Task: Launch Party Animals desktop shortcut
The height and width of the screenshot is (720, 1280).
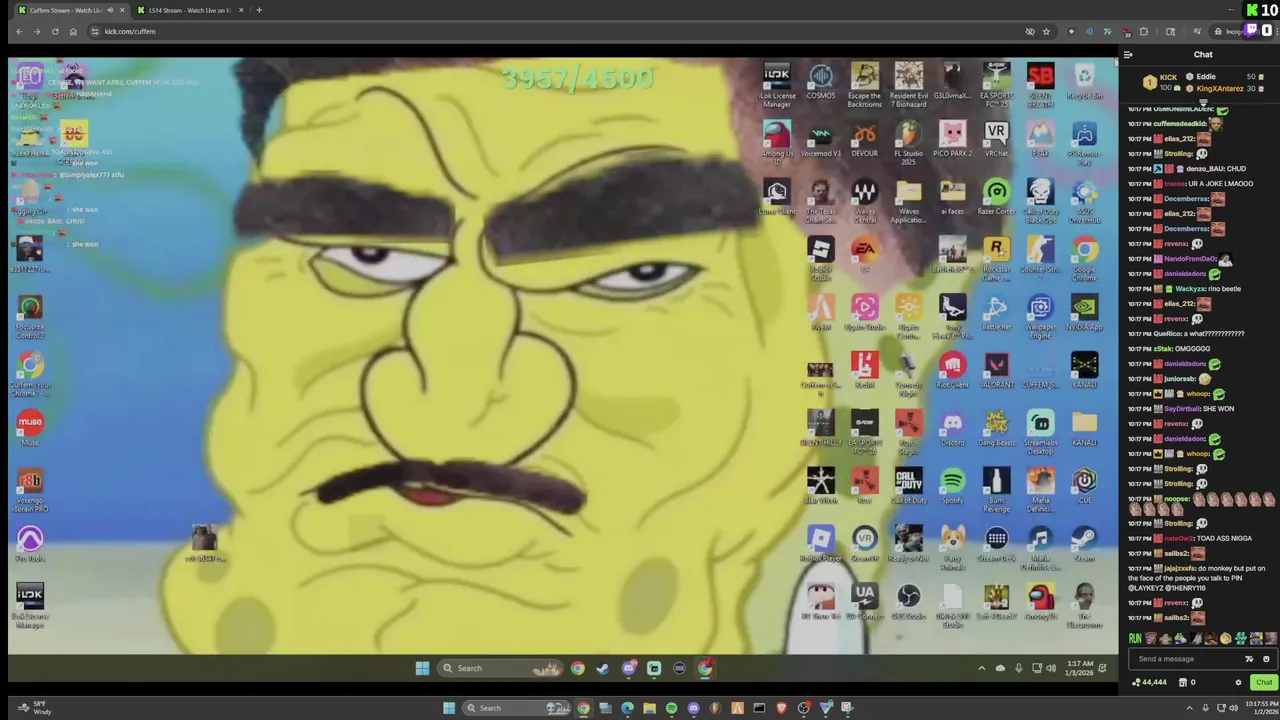Action: 953,549
